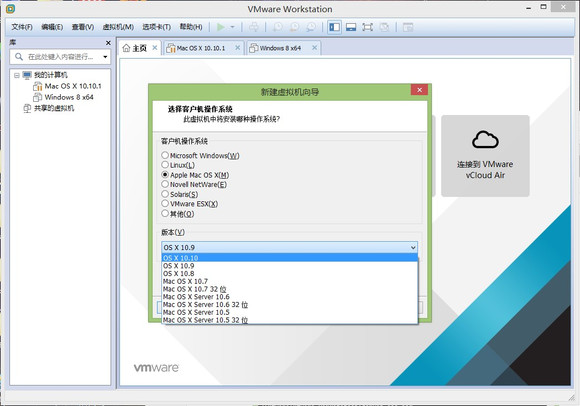580x406 pixels.
Task: Choose OS X 10.9 in the dropdown list
Action: [x=290, y=266]
